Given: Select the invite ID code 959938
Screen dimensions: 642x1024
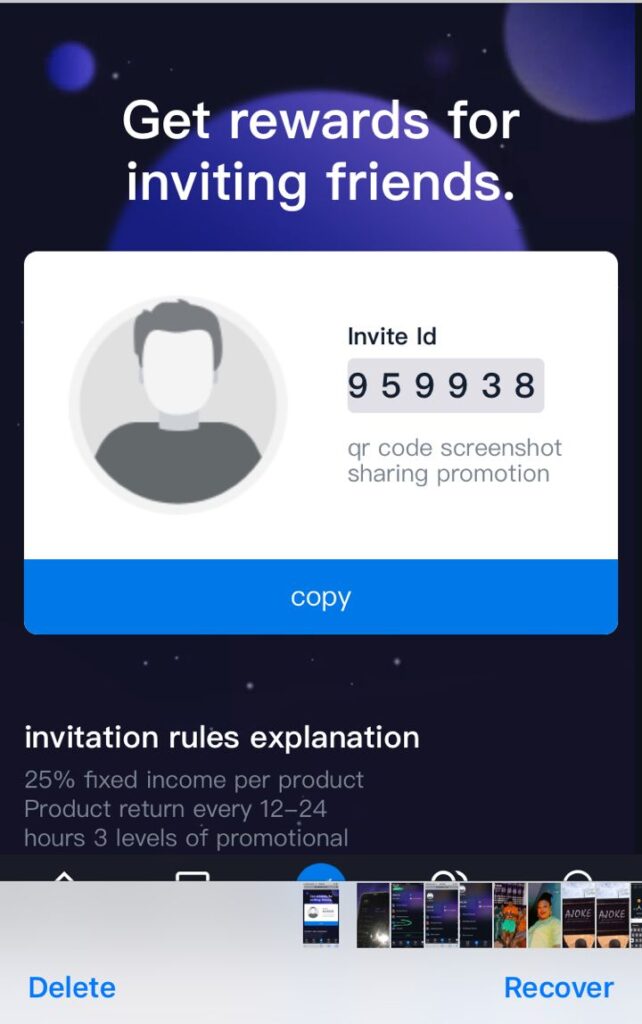Looking at the screenshot, I should click(x=445, y=385).
